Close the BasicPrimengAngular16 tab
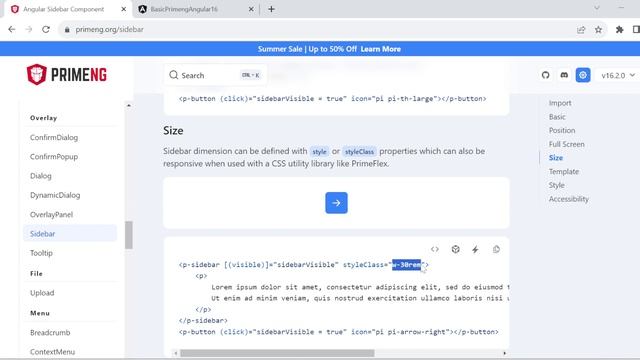Image resolution: width=640 pixels, height=360 pixels. pyautogui.click(x=251, y=9)
